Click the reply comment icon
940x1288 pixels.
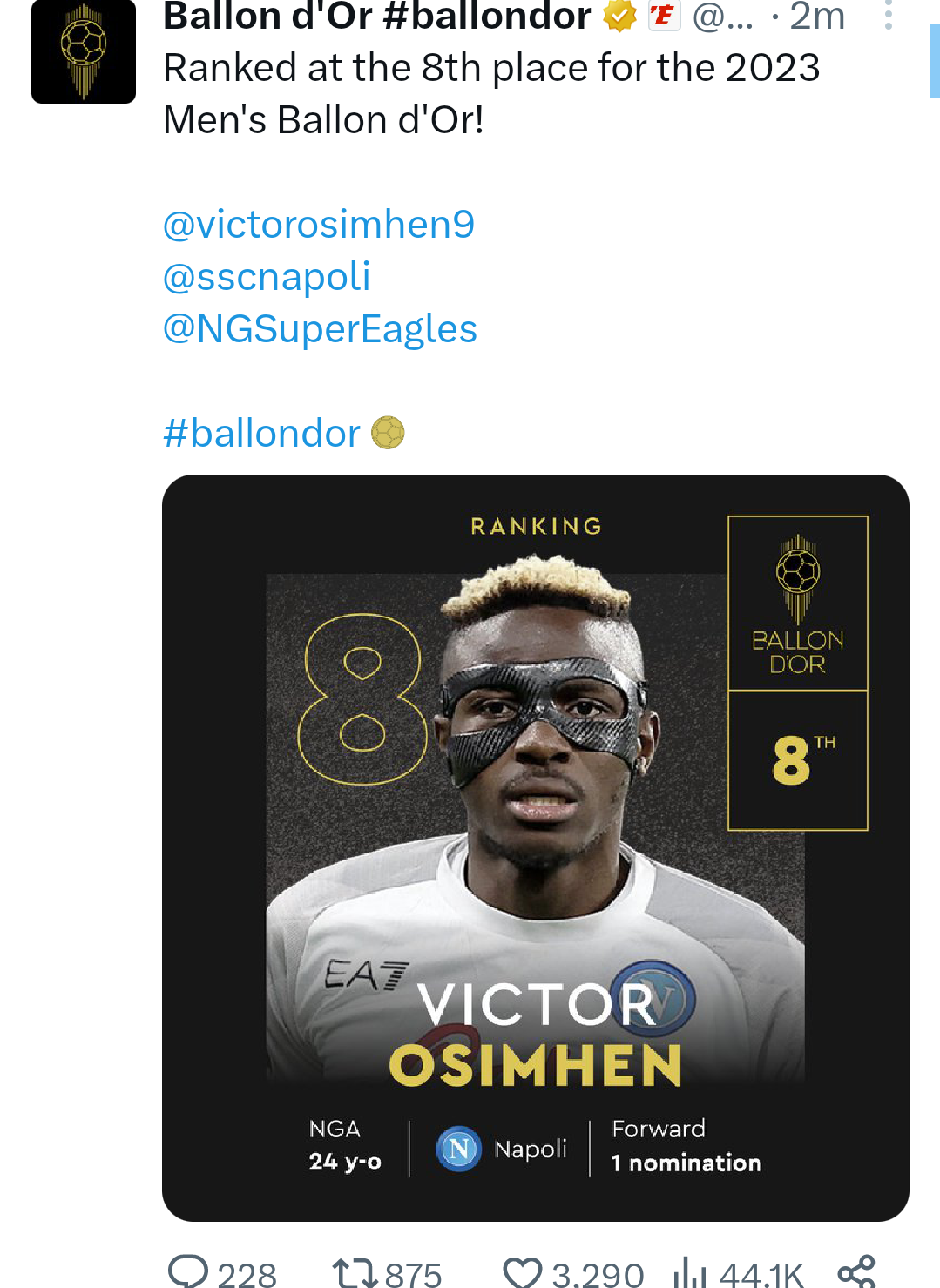tap(187, 1272)
